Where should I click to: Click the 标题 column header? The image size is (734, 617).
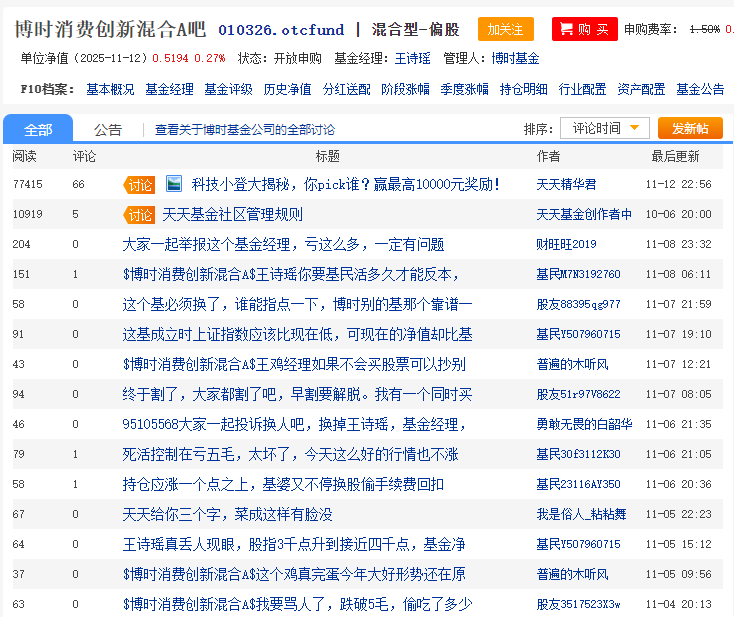pos(327,156)
